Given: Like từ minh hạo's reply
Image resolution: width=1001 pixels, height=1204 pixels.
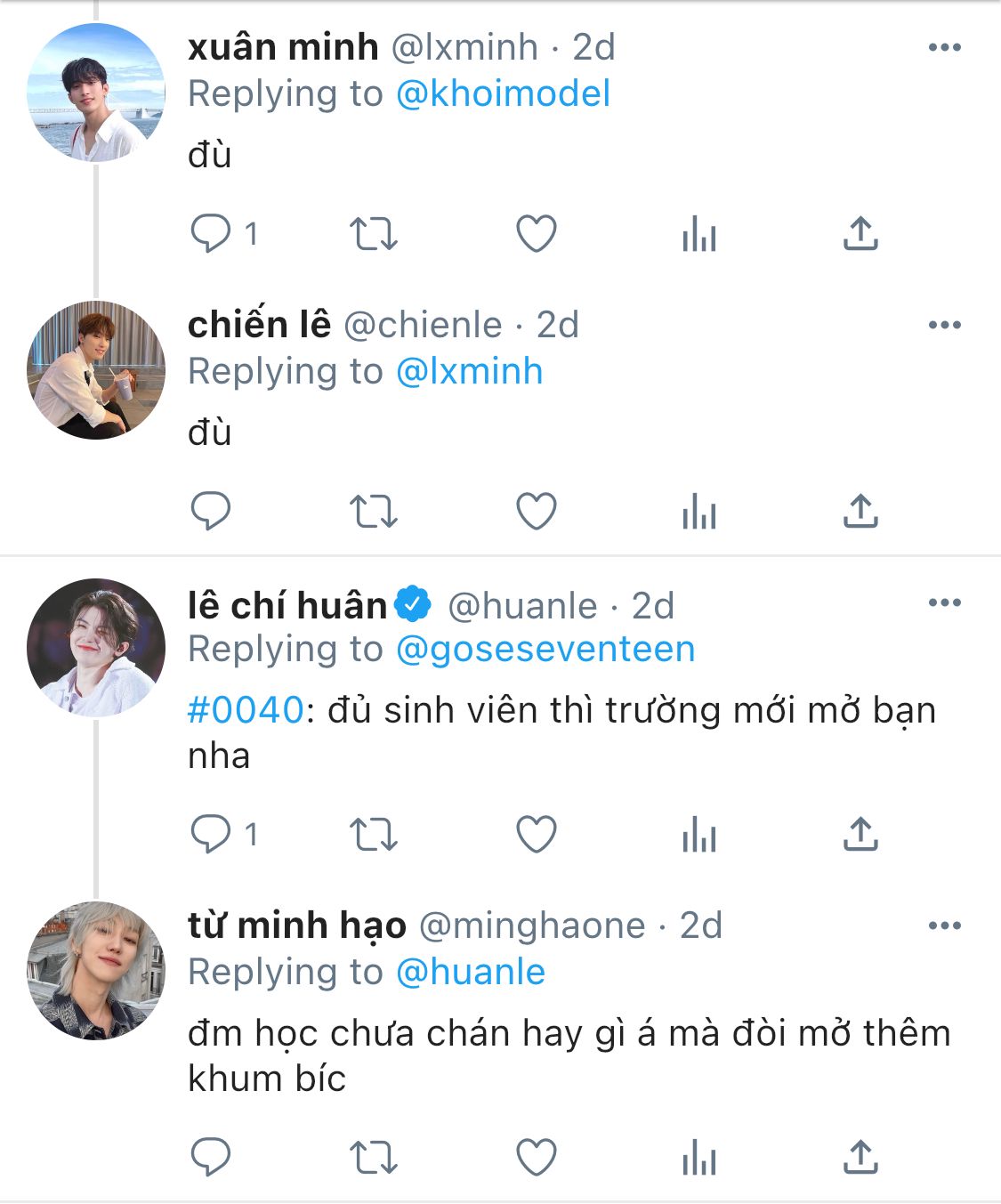Looking at the screenshot, I should (x=537, y=1157).
